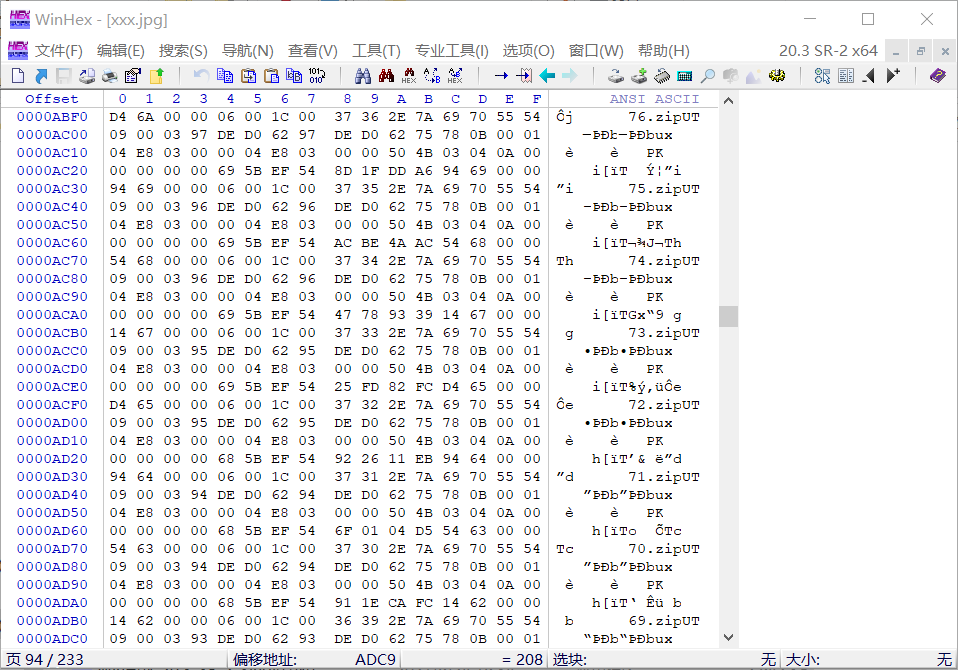The height and width of the screenshot is (670, 958).
Task: Click the magnifying glass analyze icon
Action: click(708, 76)
